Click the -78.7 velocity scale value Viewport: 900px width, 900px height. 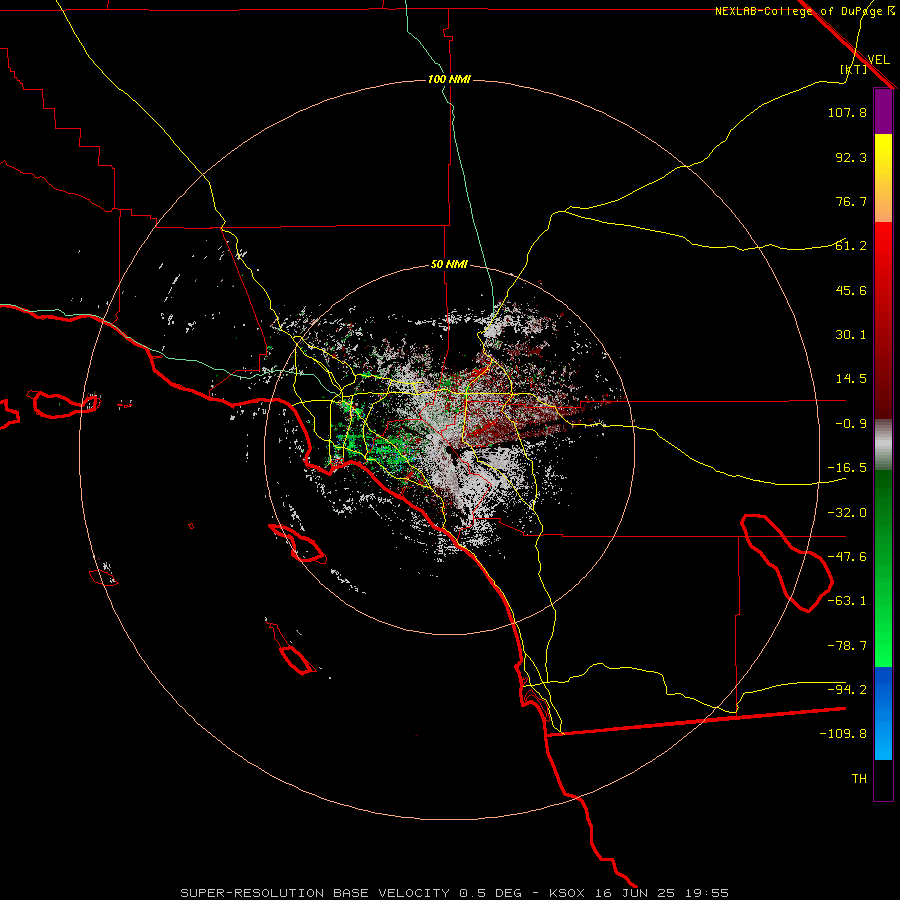pyautogui.click(x=847, y=646)
